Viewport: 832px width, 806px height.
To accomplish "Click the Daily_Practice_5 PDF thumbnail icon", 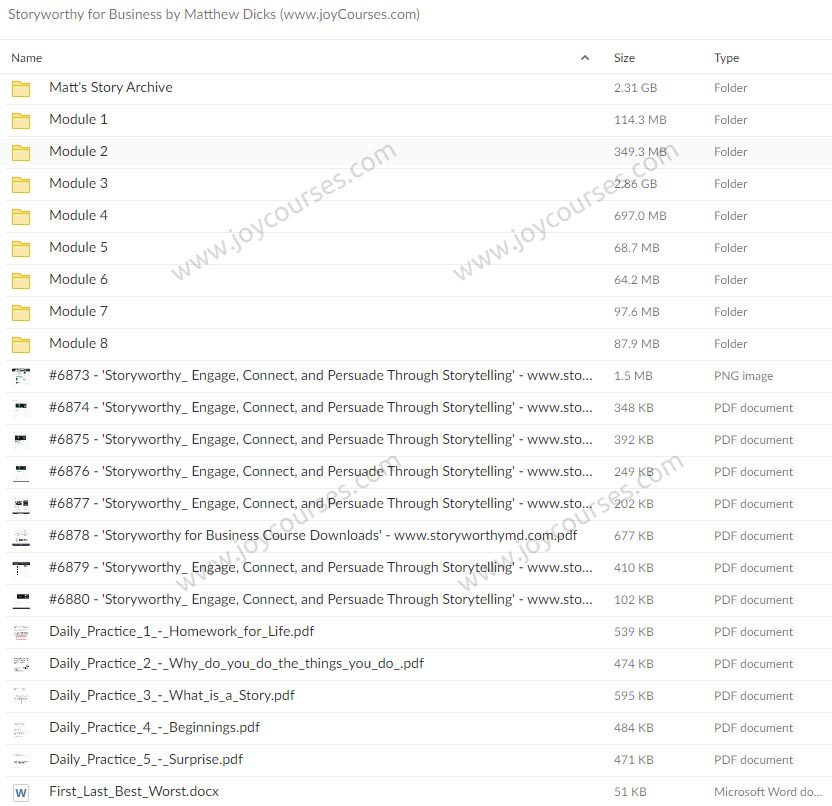I will coord(21,760).
